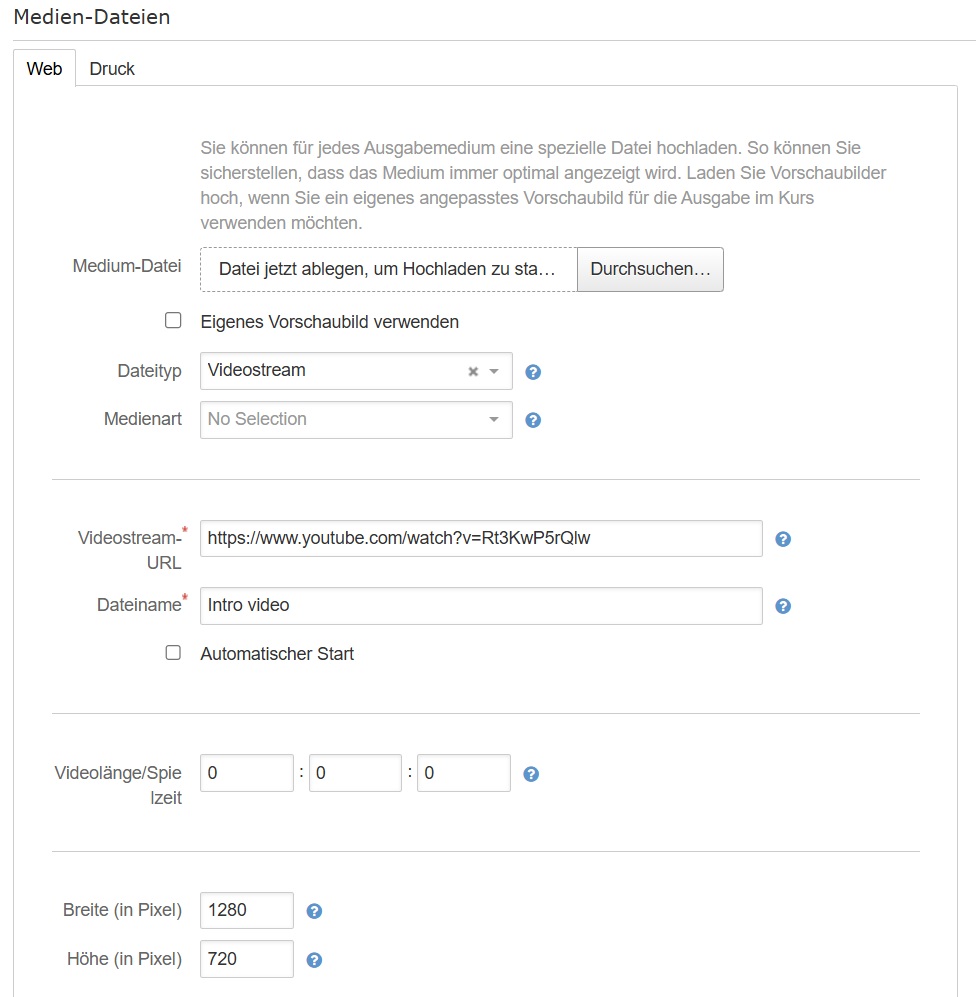976x997 pixels.
Task: Open the Medienart No Selection dropdown
Action: click(356, 420)
